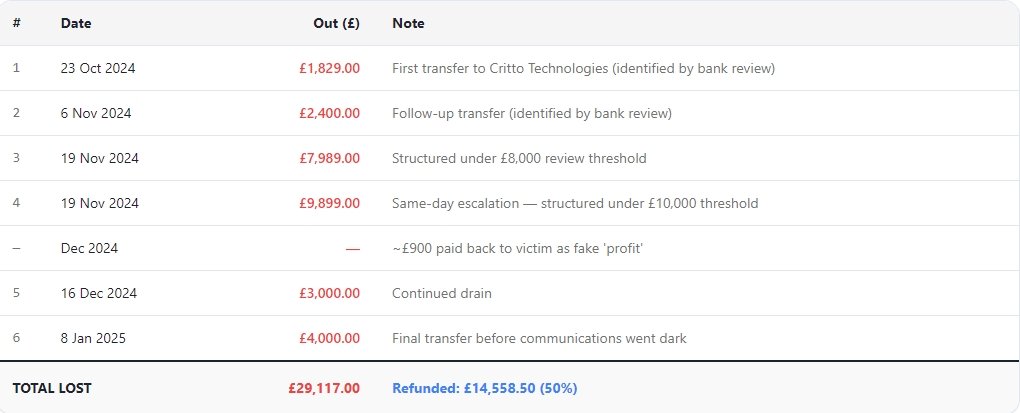Select the £4,000.00 final transfer amount

point(329,338)
